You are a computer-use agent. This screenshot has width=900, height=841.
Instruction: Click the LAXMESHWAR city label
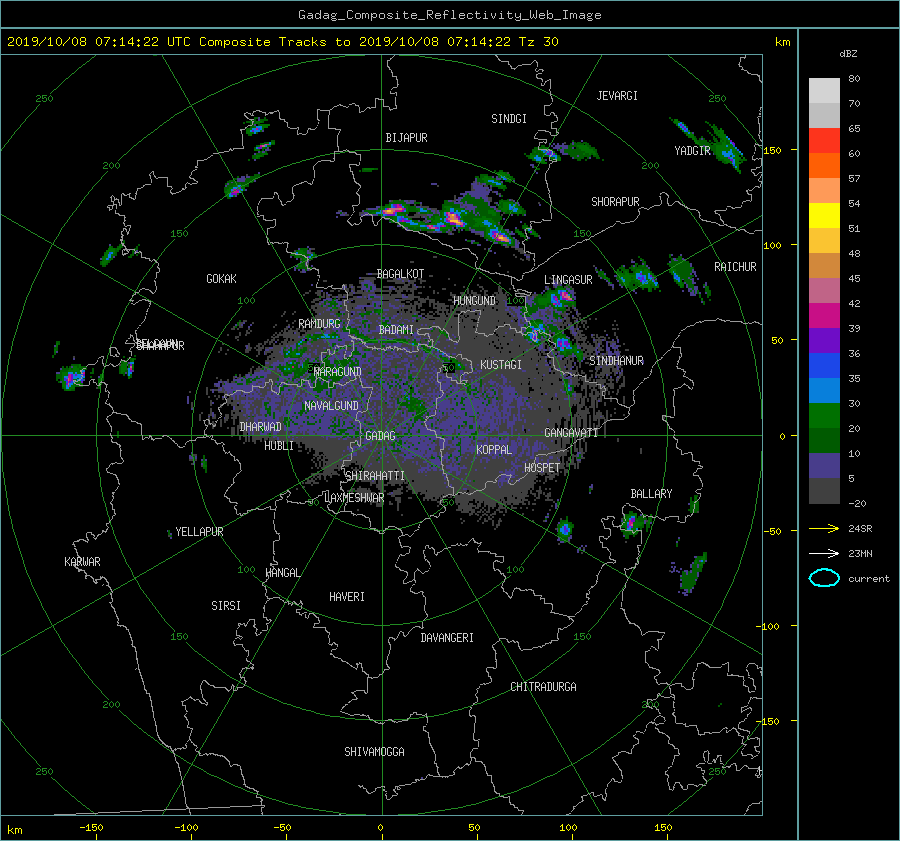pyautogui.click(x=354, y=498)
